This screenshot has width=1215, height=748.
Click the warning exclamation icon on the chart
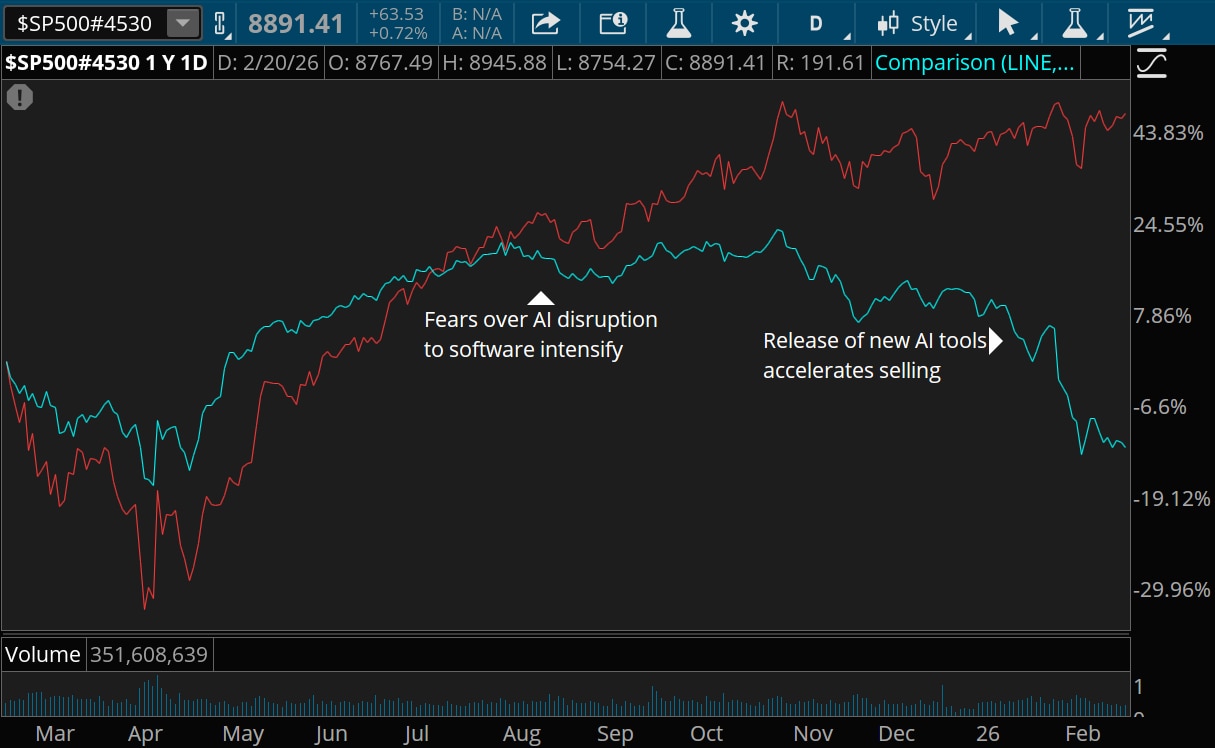coord(20,97)
